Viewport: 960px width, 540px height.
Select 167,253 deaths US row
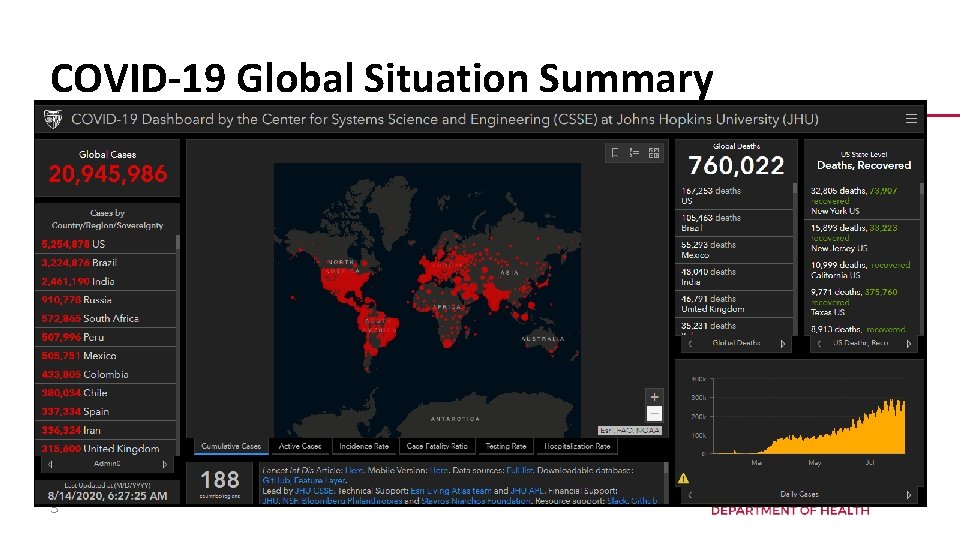(x=735, y=196)
